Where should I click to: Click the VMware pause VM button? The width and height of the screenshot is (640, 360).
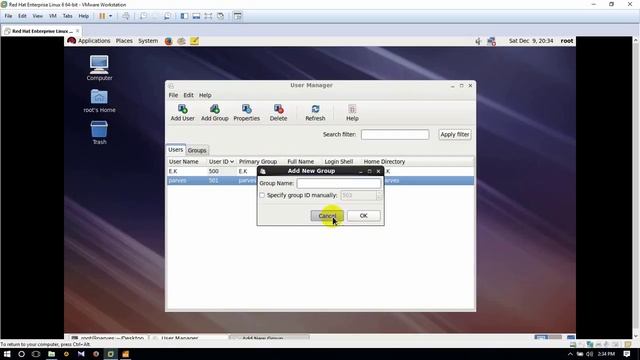click(102, 16)
